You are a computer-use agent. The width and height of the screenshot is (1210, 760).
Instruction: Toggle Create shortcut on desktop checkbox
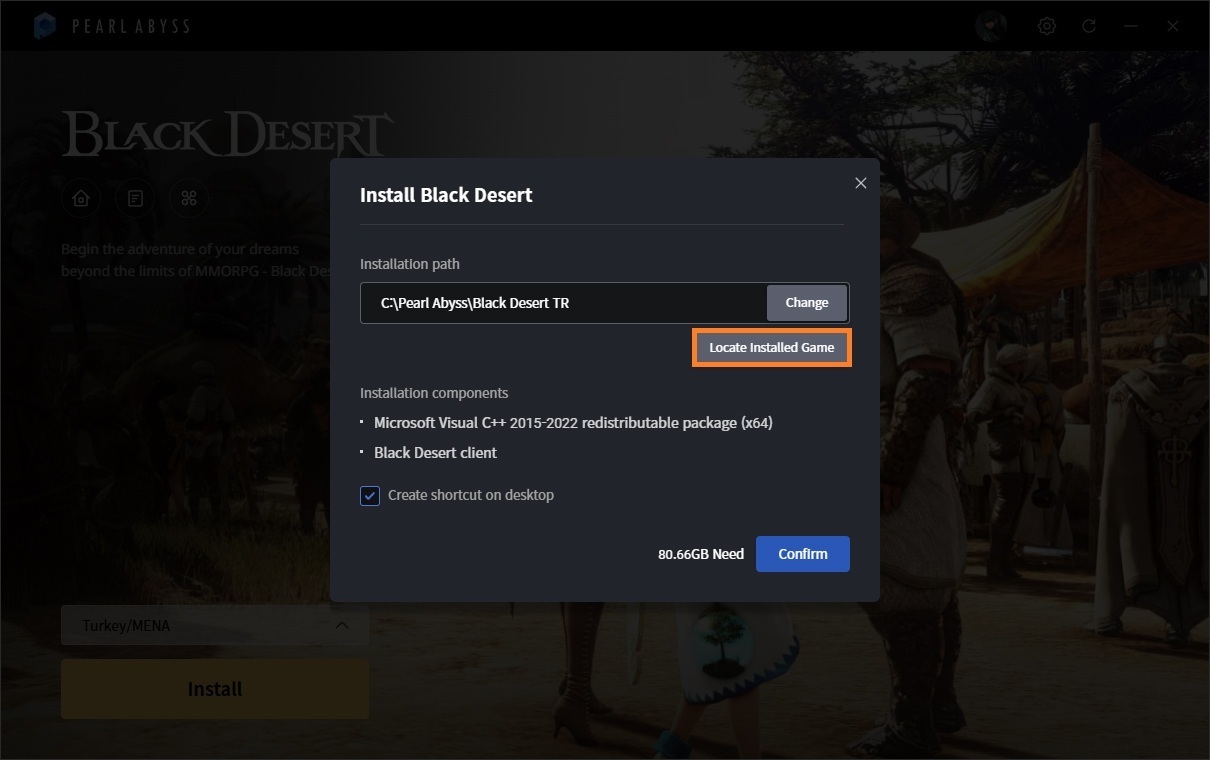click(370, 495)
